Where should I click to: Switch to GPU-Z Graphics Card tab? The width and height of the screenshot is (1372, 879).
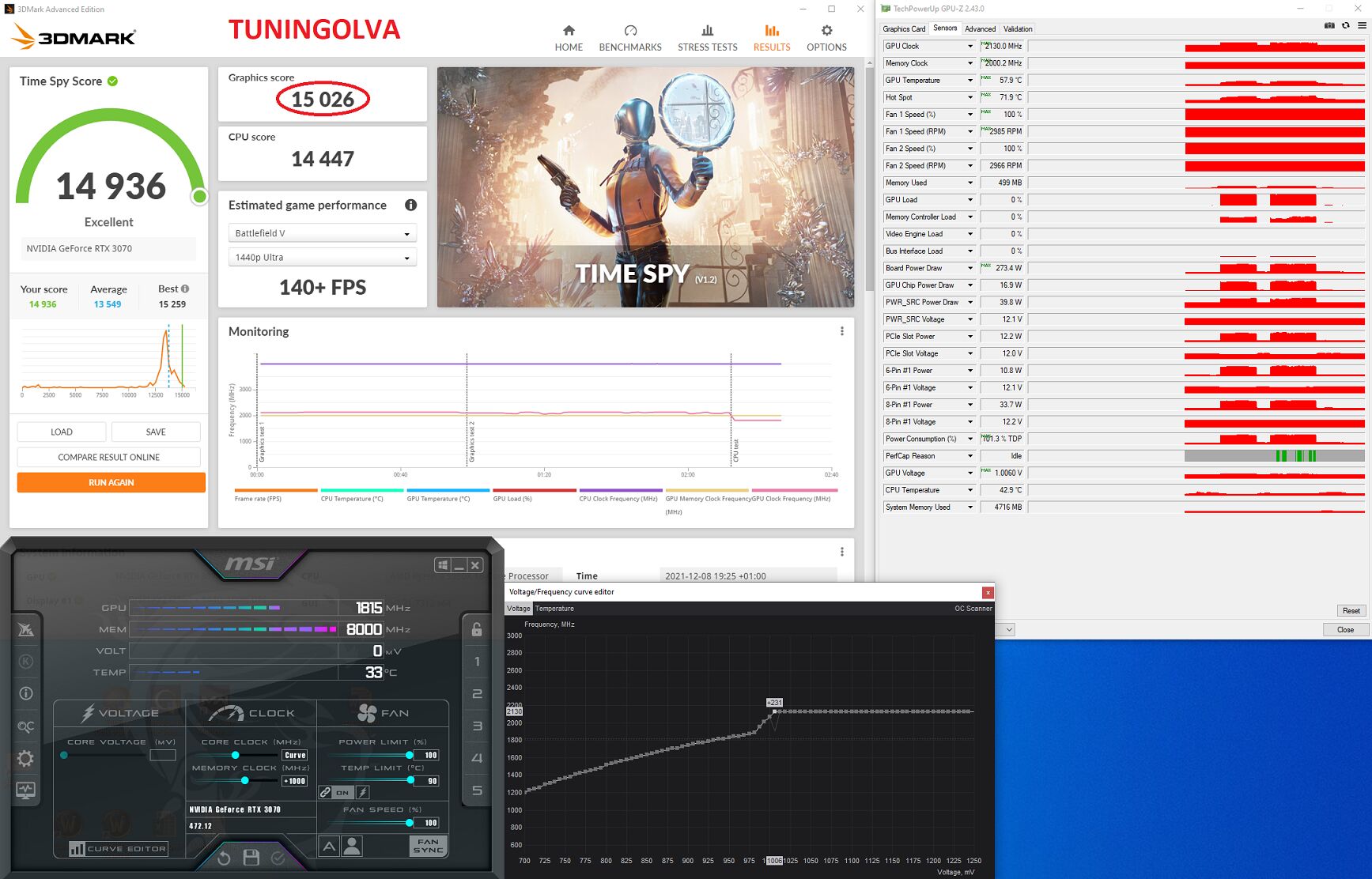pos(904,28)
